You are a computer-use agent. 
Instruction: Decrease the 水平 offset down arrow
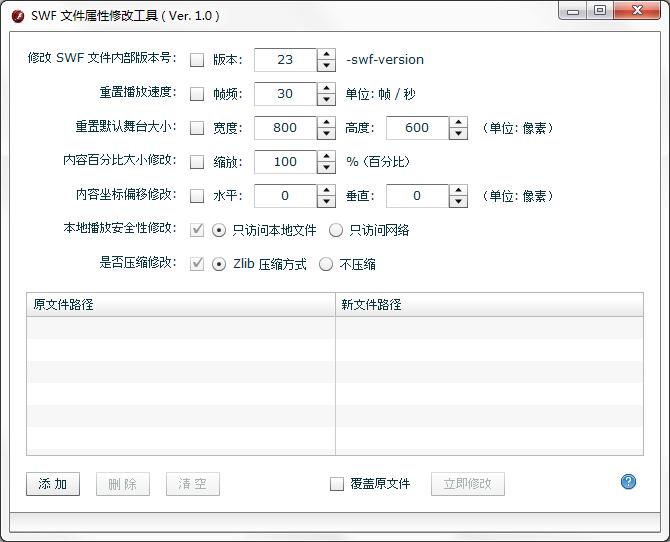coord(326,201)
